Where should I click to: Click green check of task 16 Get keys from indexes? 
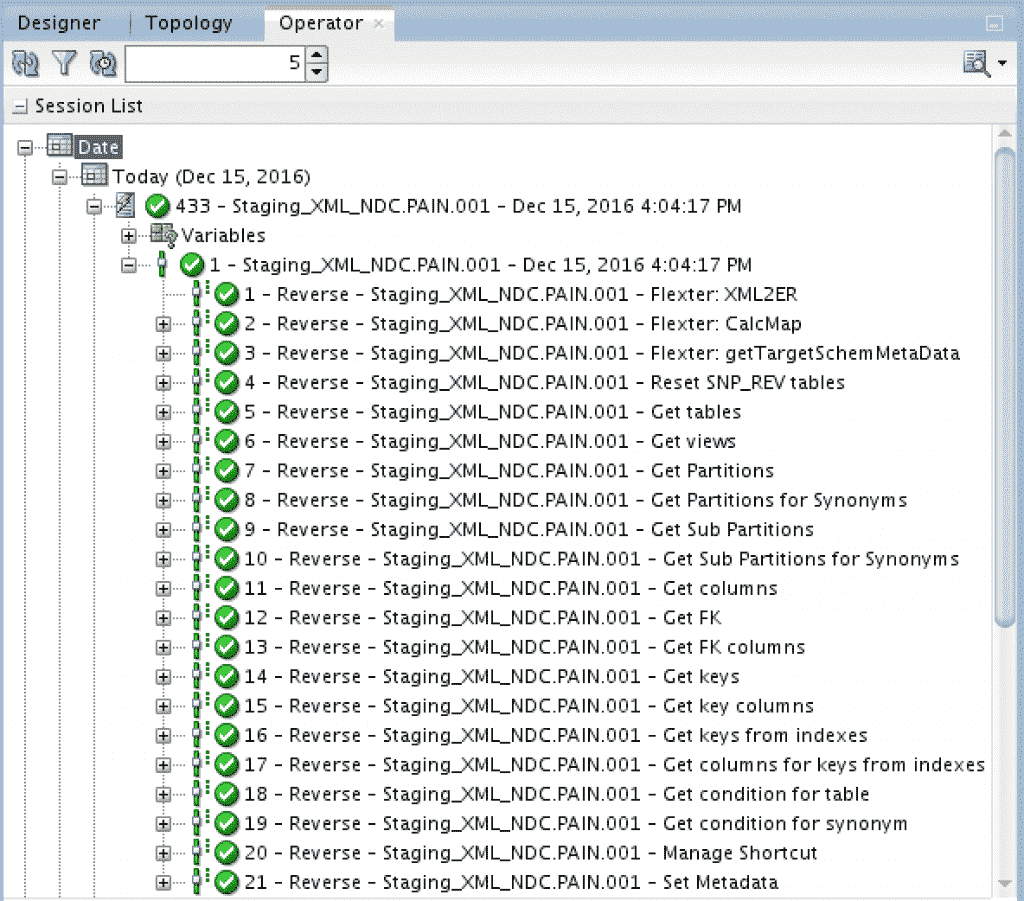pyautogui.click(x=227, y=735)
